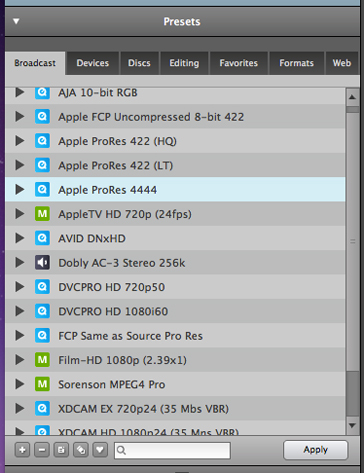The width and height of the screenshot is (364, 473).
Task: Click QuickTime icon beside Apple ProRes 4444
Action: pos(42,190)
